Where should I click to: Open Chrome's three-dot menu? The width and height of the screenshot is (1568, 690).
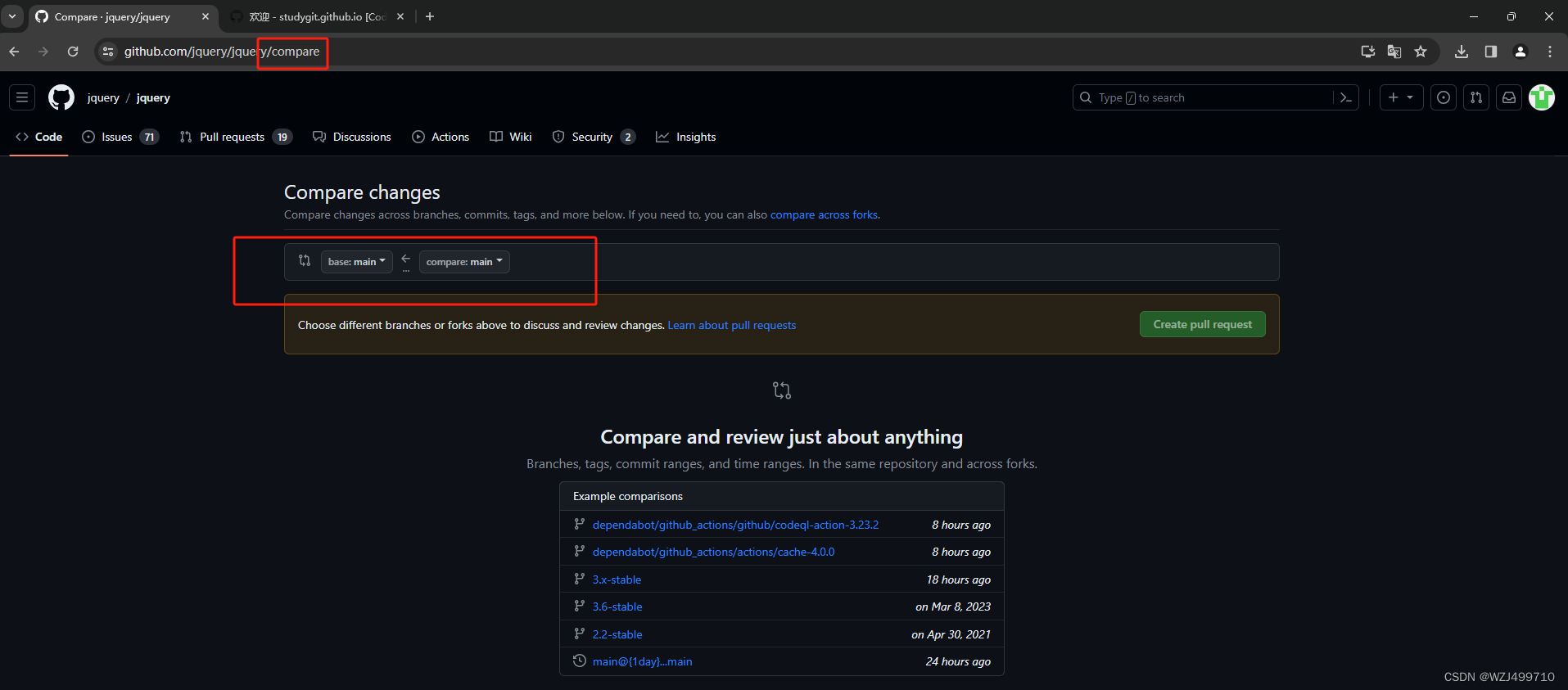coord(1550,52)
